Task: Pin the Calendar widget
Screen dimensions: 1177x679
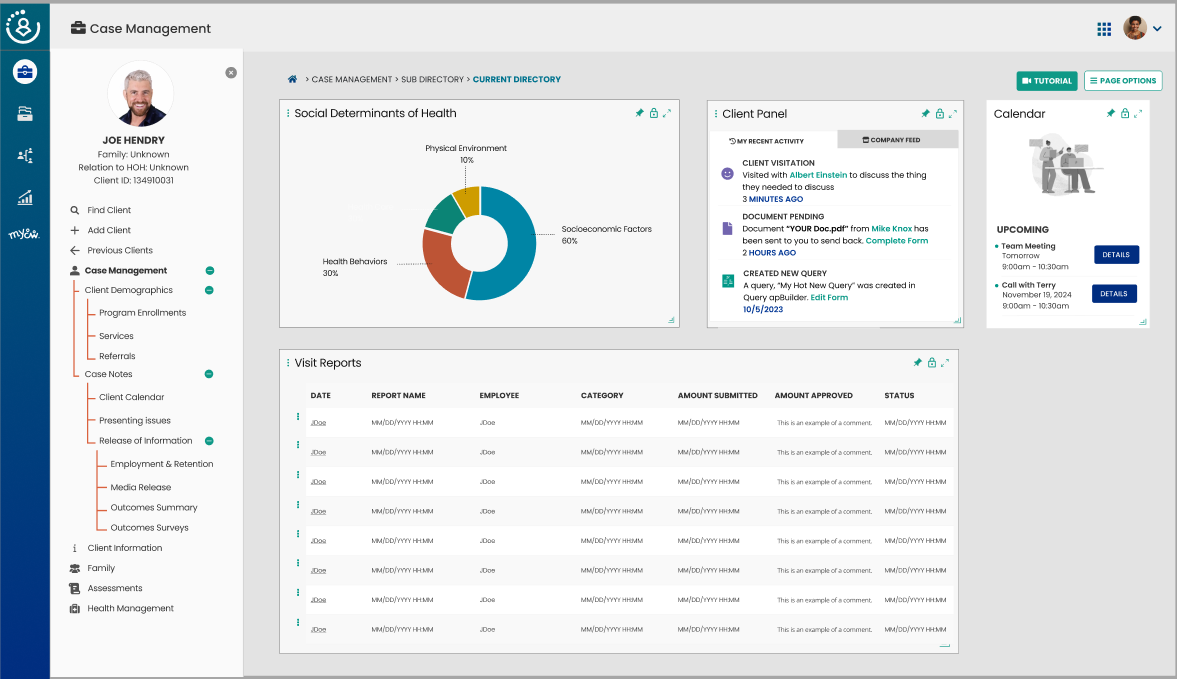Action: [1110, 113]
